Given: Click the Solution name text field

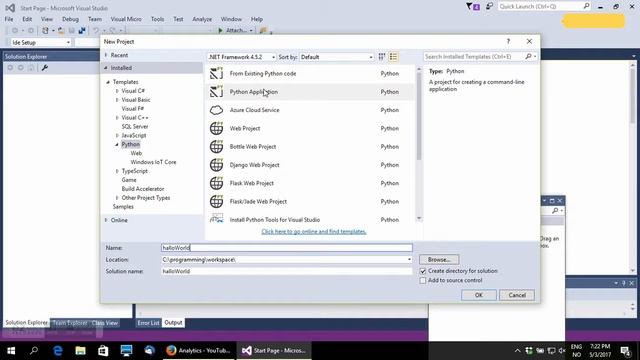Looking at the screenshot, I should (x=287, y=271).
